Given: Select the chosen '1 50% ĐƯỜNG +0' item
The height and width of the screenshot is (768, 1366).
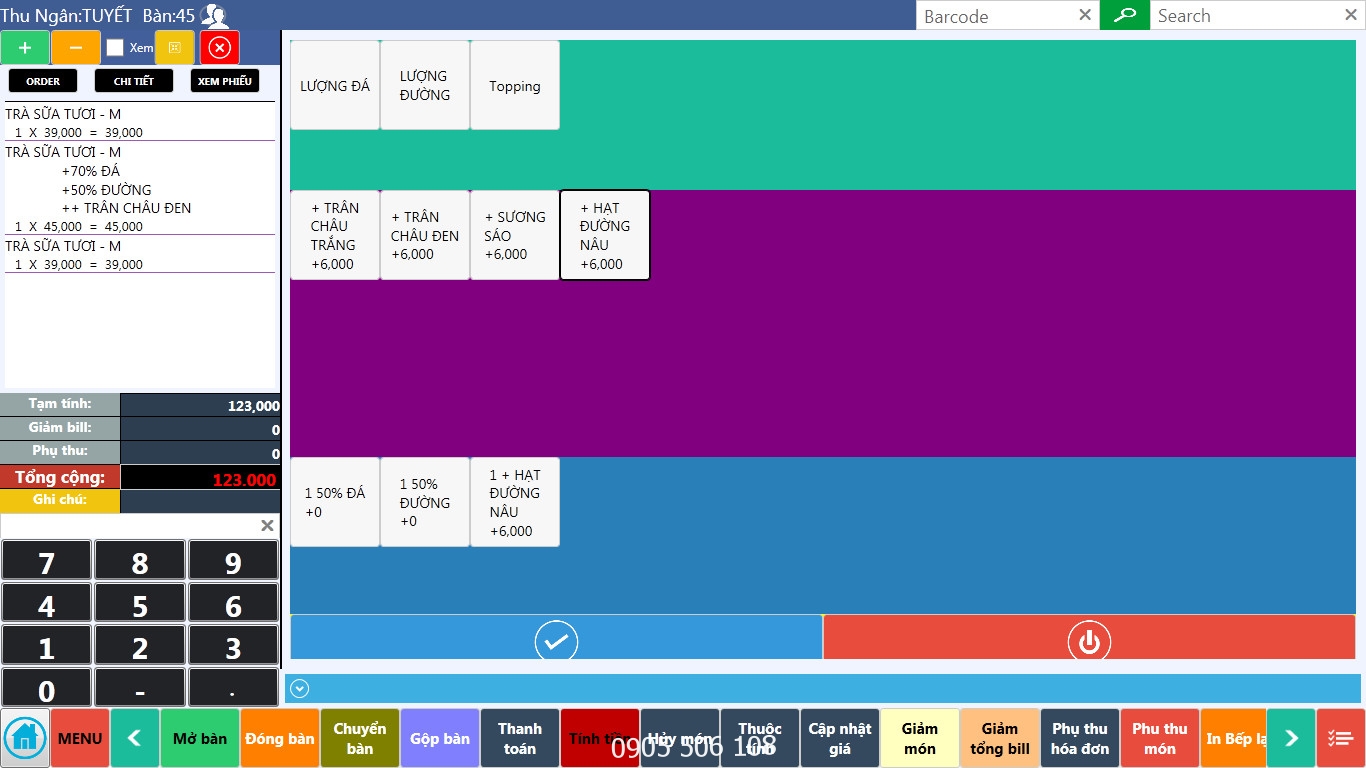Looking at the screenshot, I should (x=425, y=502).
